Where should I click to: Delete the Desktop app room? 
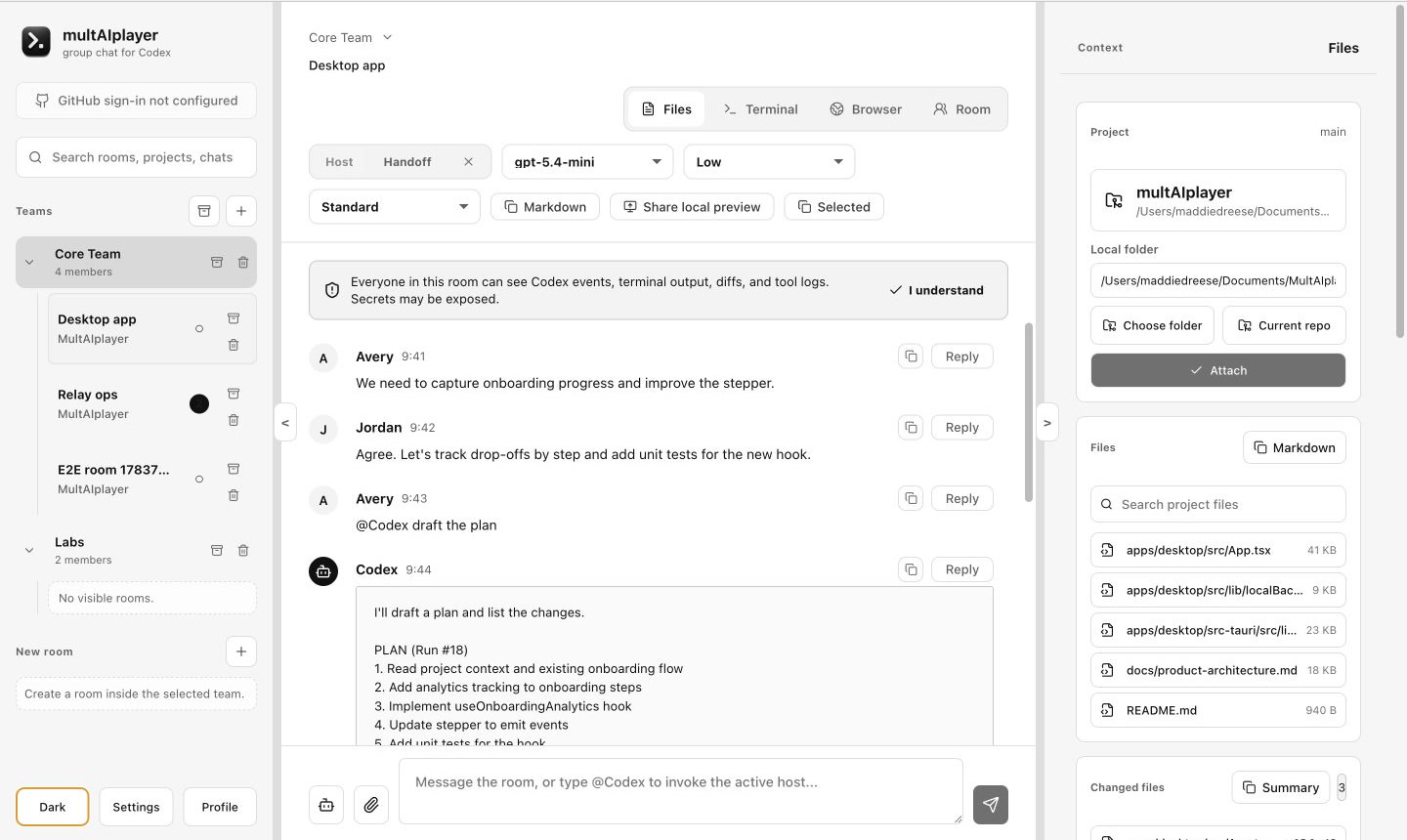pos(234,345)
